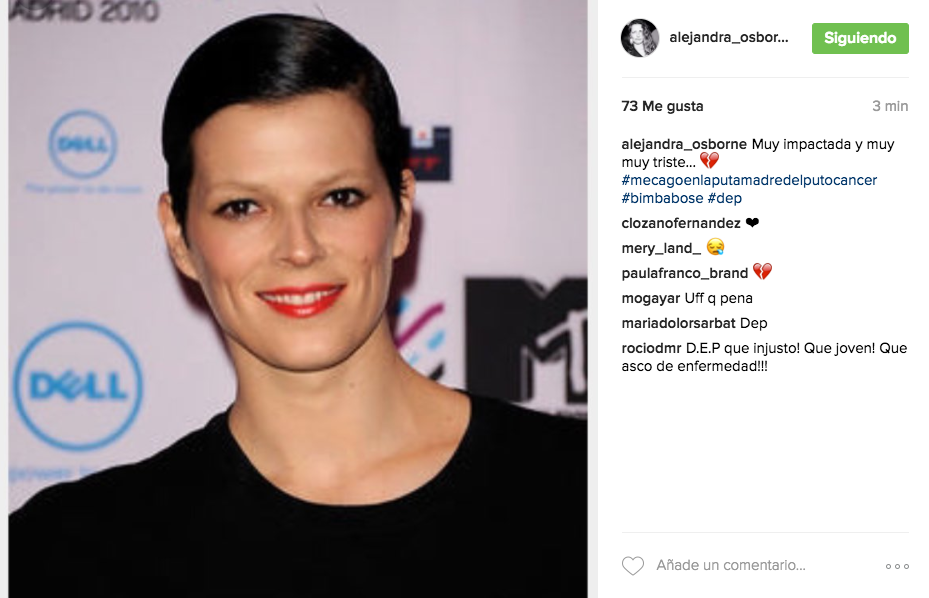
Task: Open the #dep hashtag link
Action: point(725,198)
